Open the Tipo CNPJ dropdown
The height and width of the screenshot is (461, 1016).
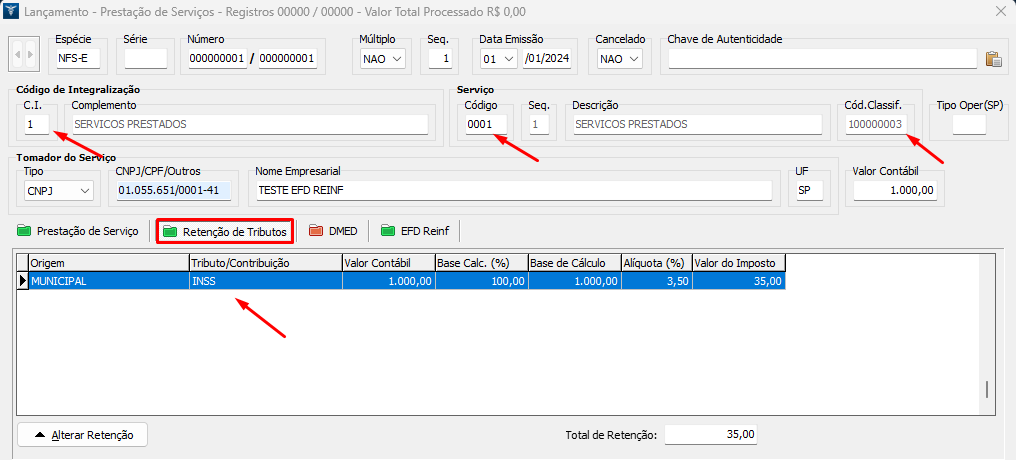pyautogui.click(x=59, y=191)
